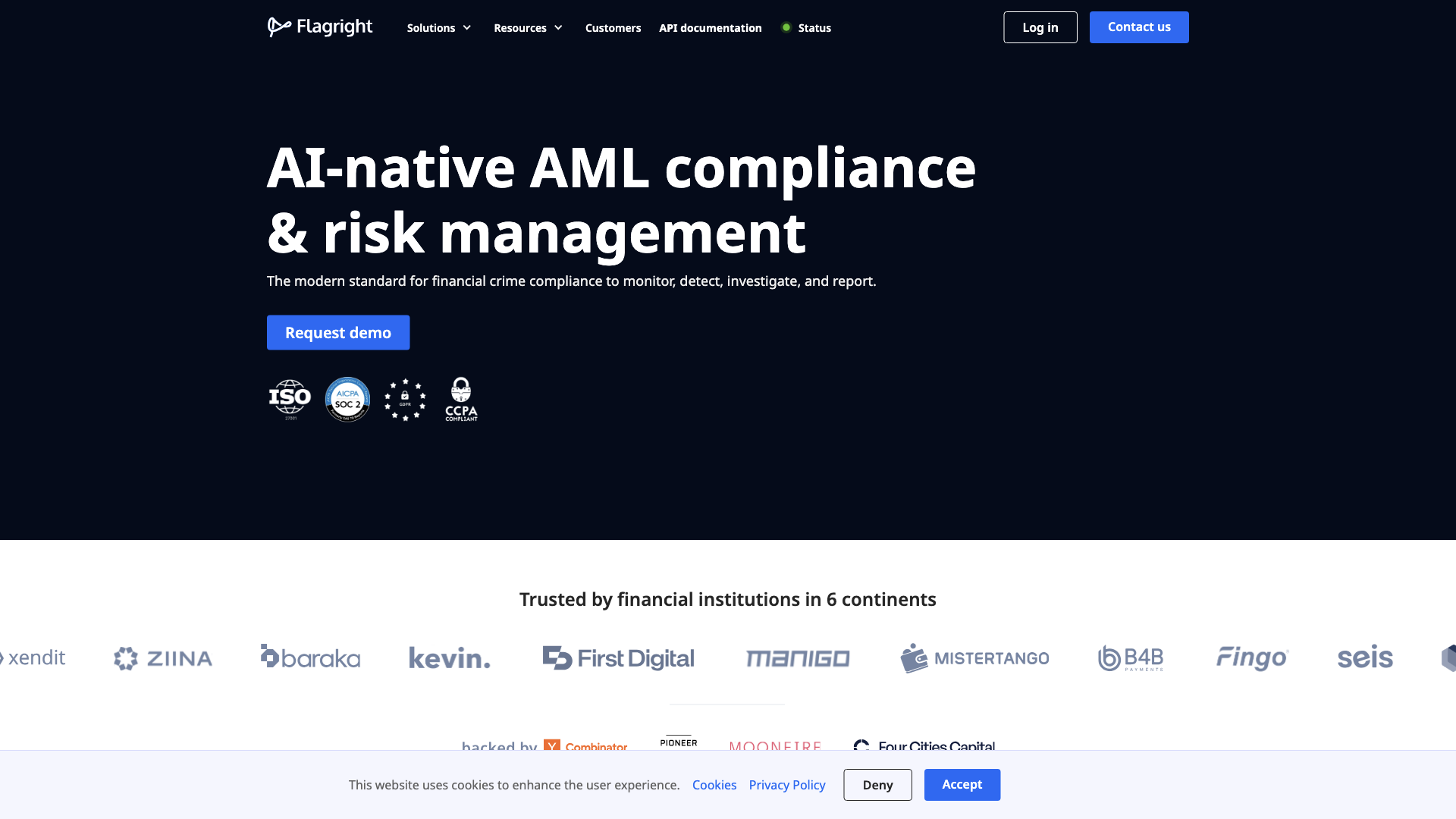This screenshot has height=819, width=1456.
Task: Click the Log in button
Action: [x=1040, y=27]
